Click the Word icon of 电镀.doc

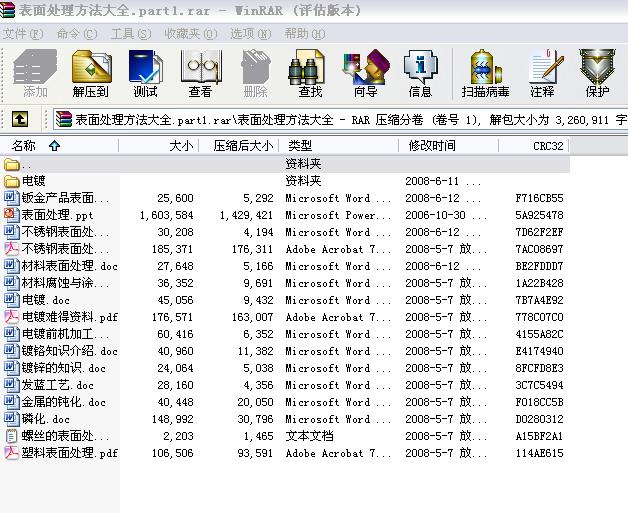click(x=12, y=300)
